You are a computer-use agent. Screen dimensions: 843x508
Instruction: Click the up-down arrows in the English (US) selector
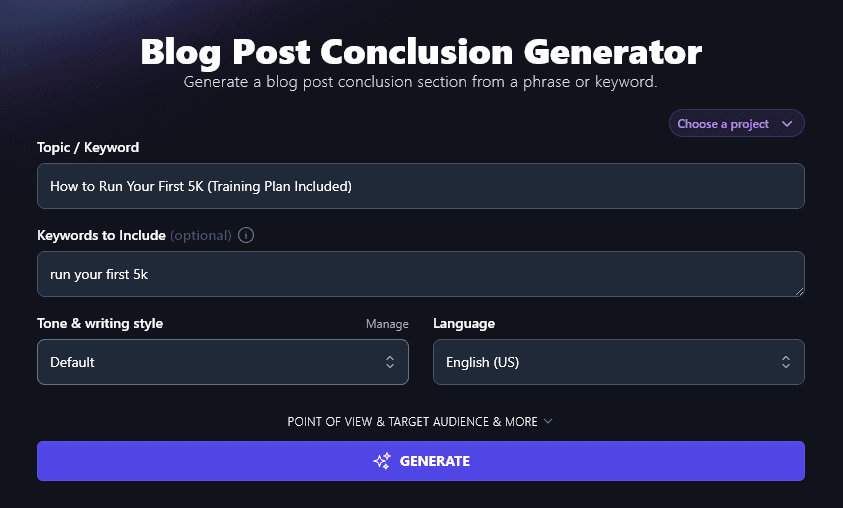[786, 362]
